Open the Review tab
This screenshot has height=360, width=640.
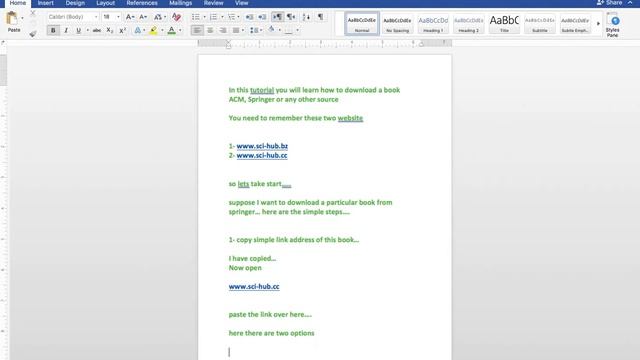tap(213, 3)
